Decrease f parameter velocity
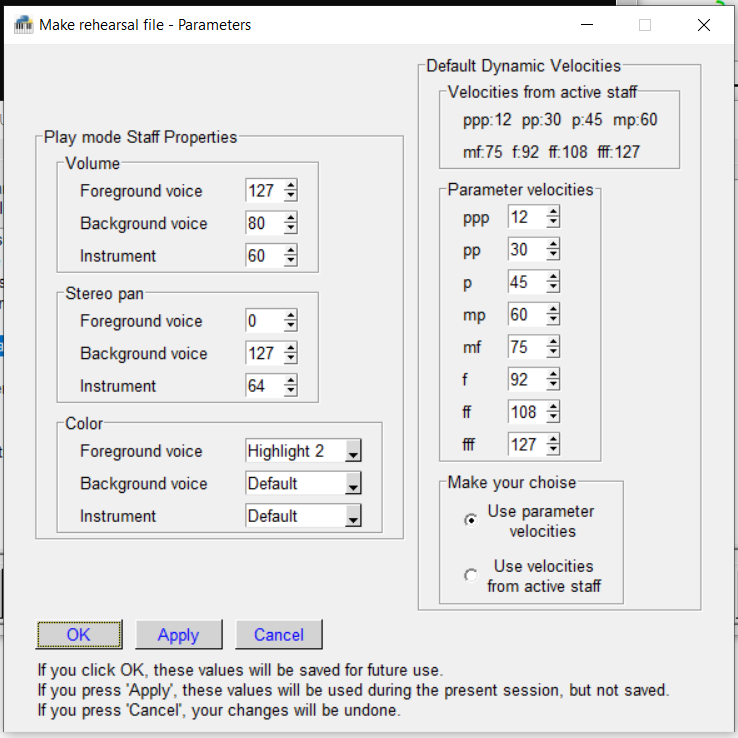Image resolution: width=738 pixels, height=738 pixels. [x=554, y=385]
